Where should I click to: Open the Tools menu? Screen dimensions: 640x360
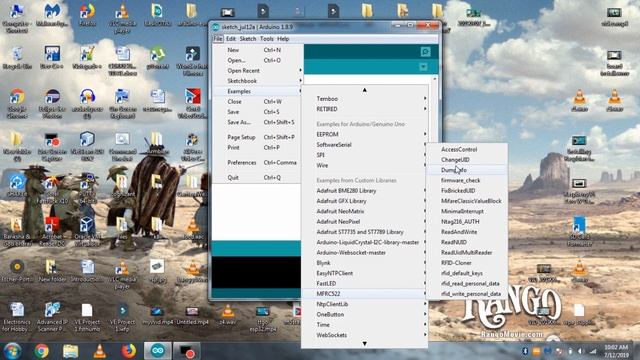[267, 39]
